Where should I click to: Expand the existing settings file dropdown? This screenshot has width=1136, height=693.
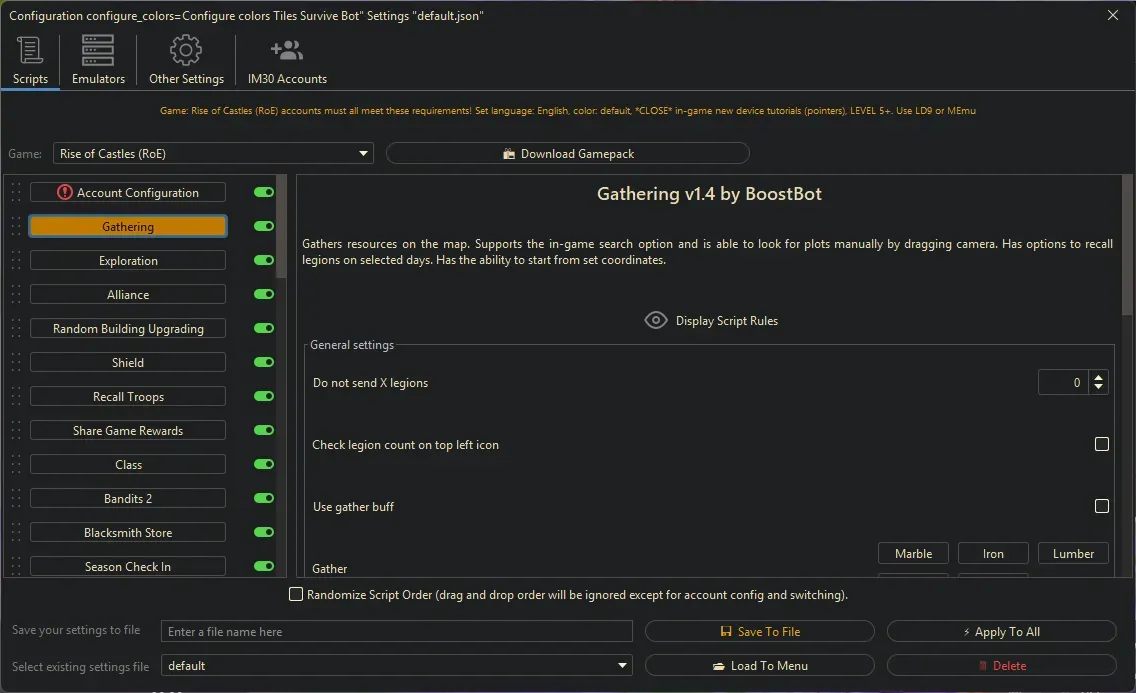click(396, 665)
